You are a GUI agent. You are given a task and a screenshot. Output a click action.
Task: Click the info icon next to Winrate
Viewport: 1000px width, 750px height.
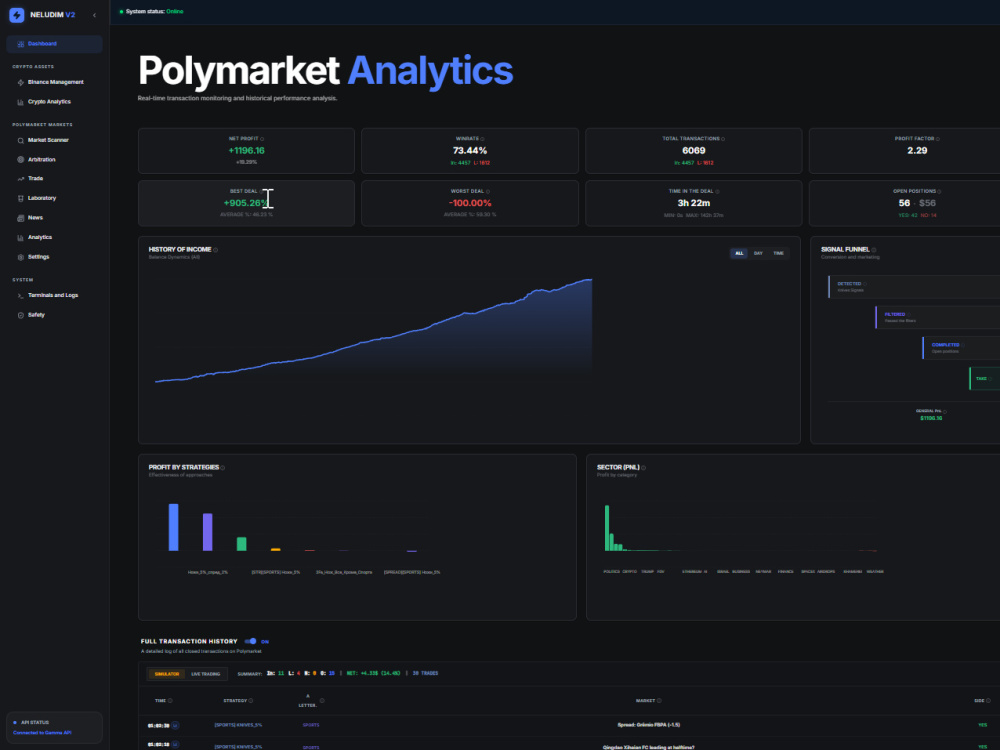coord(482,139)
